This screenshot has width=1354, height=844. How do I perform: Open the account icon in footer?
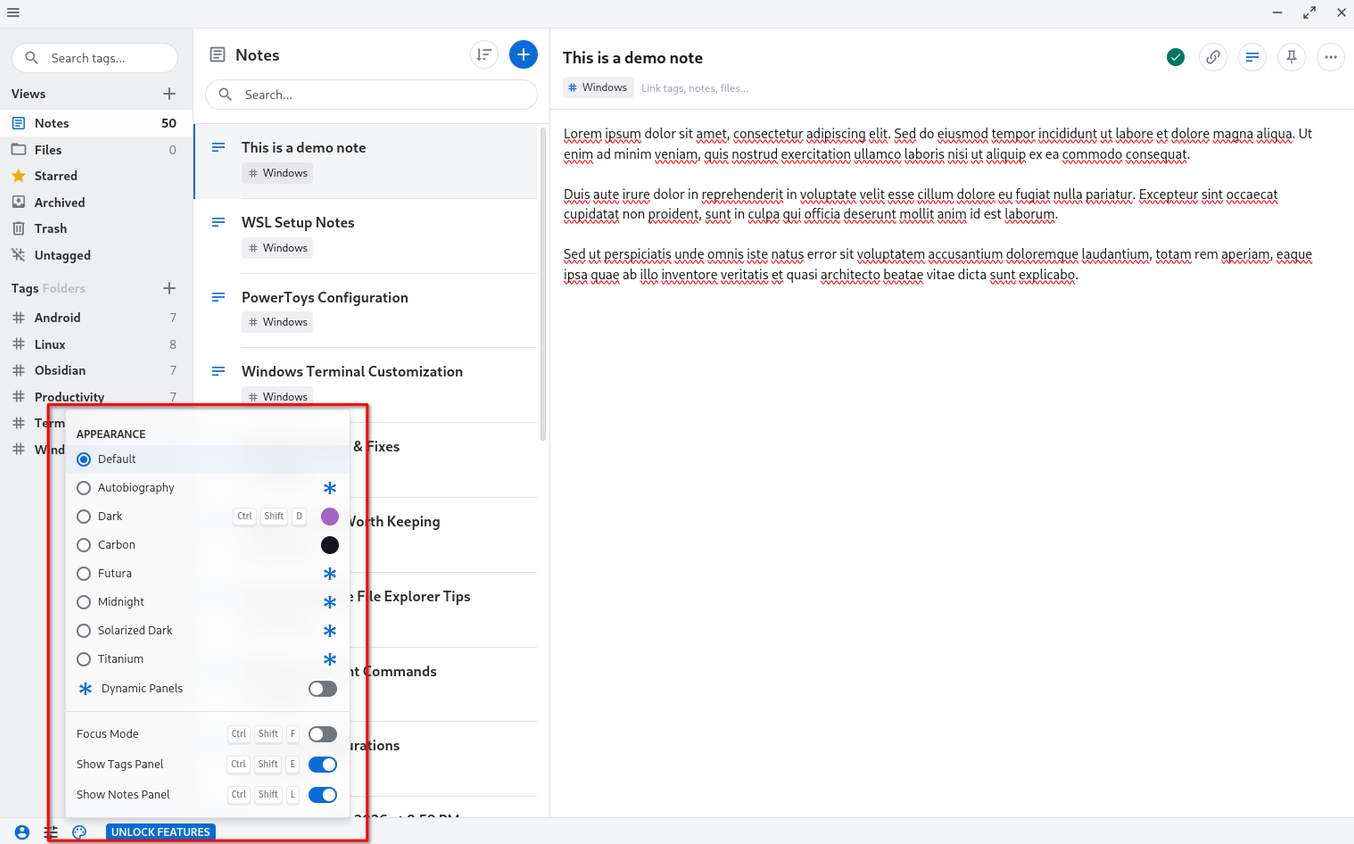22,832
